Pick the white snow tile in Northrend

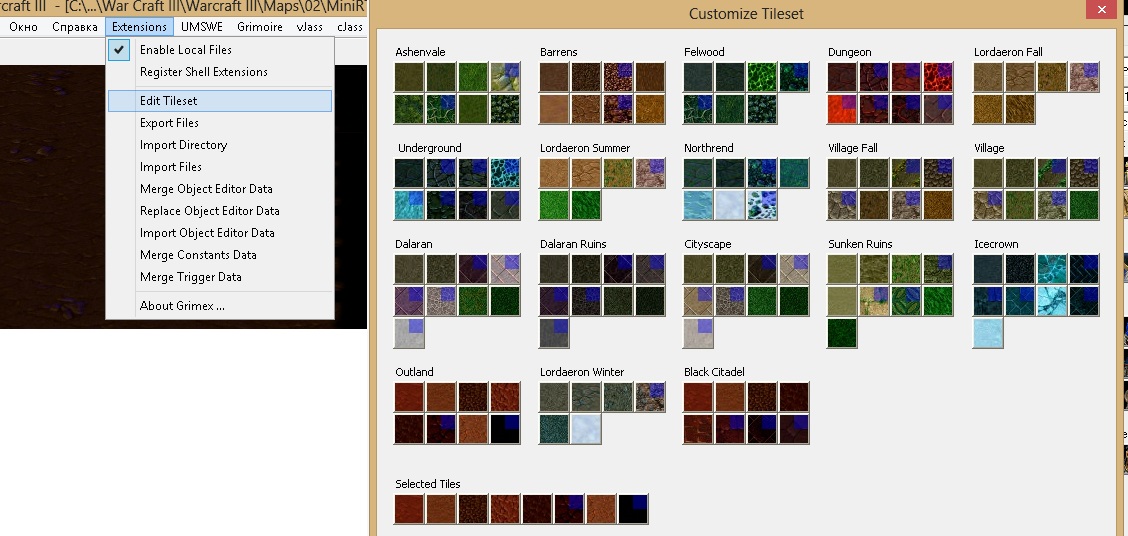(x=730, y=205)
